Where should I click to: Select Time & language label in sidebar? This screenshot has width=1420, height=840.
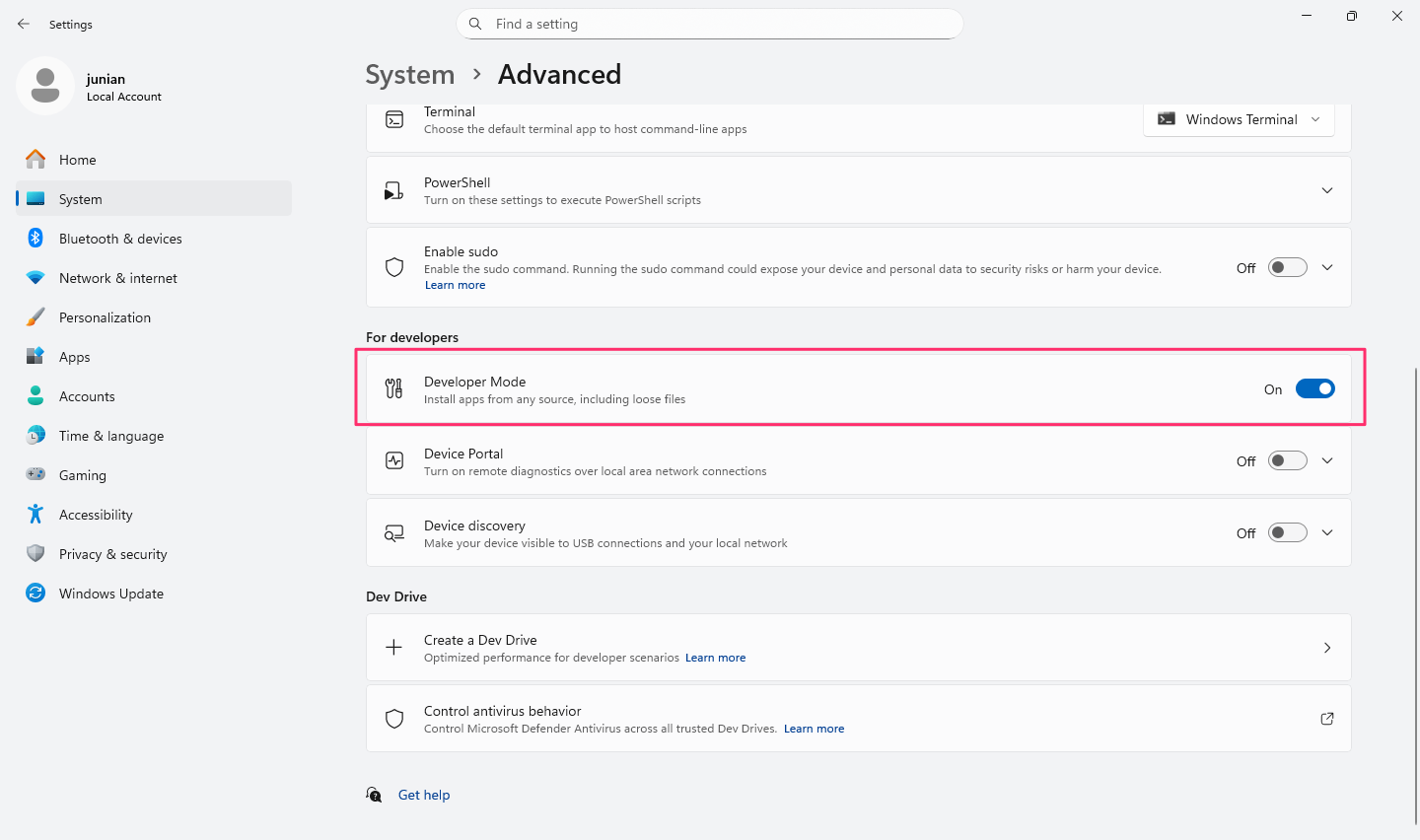[x=111, y=436]
